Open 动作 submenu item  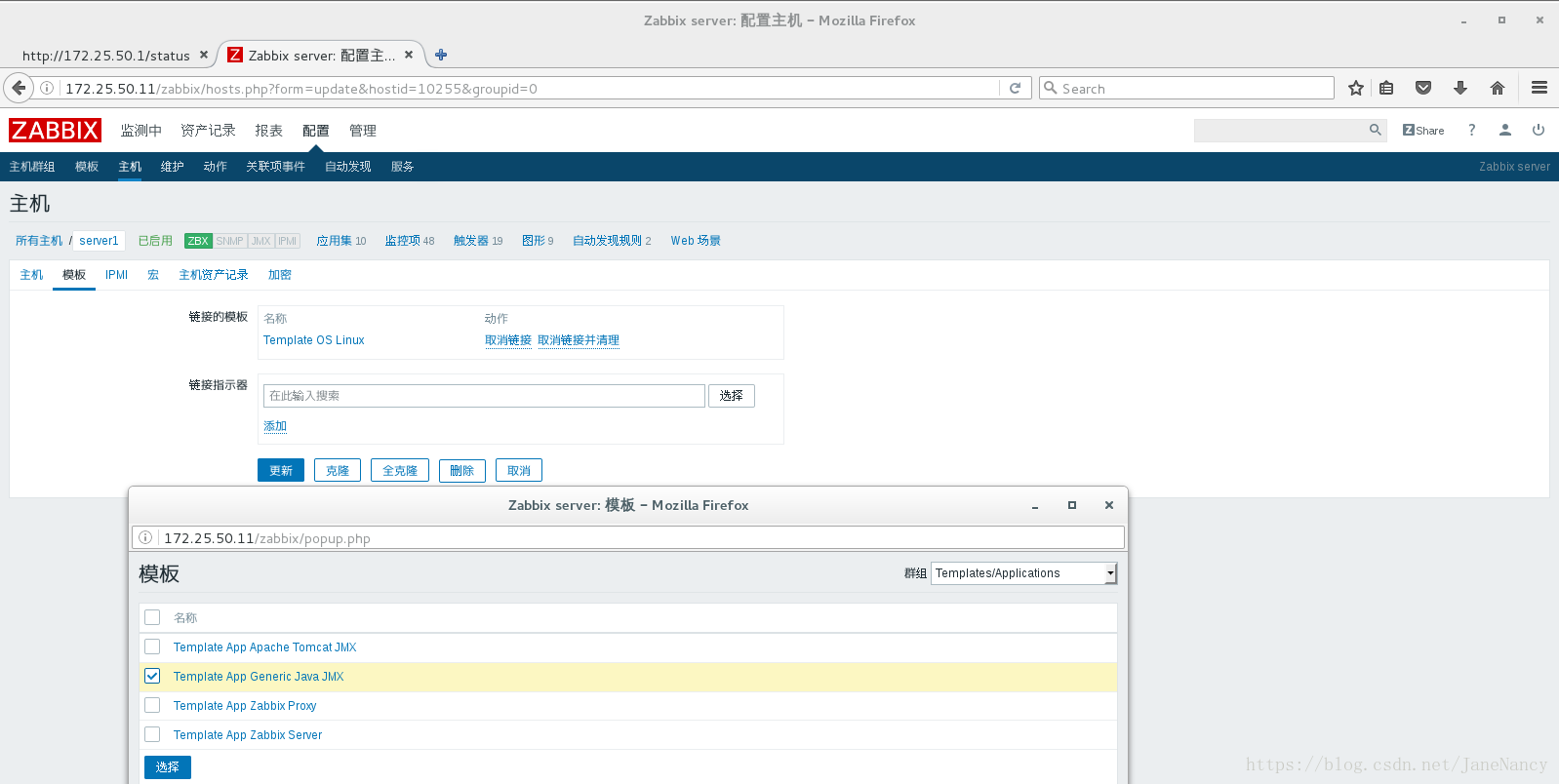(x=216, y=167)
